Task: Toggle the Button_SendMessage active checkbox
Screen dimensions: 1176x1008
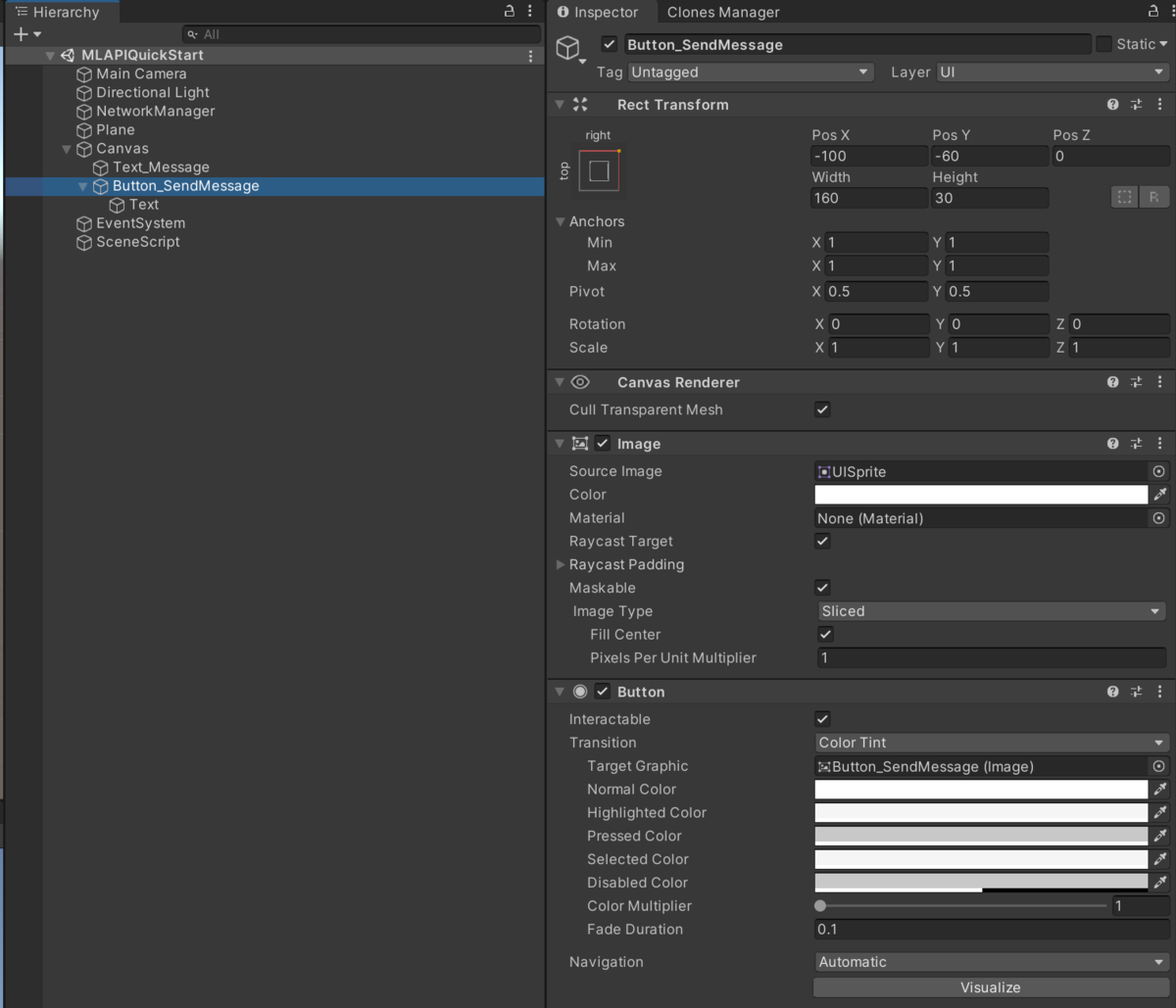Action: pos(610,44)
